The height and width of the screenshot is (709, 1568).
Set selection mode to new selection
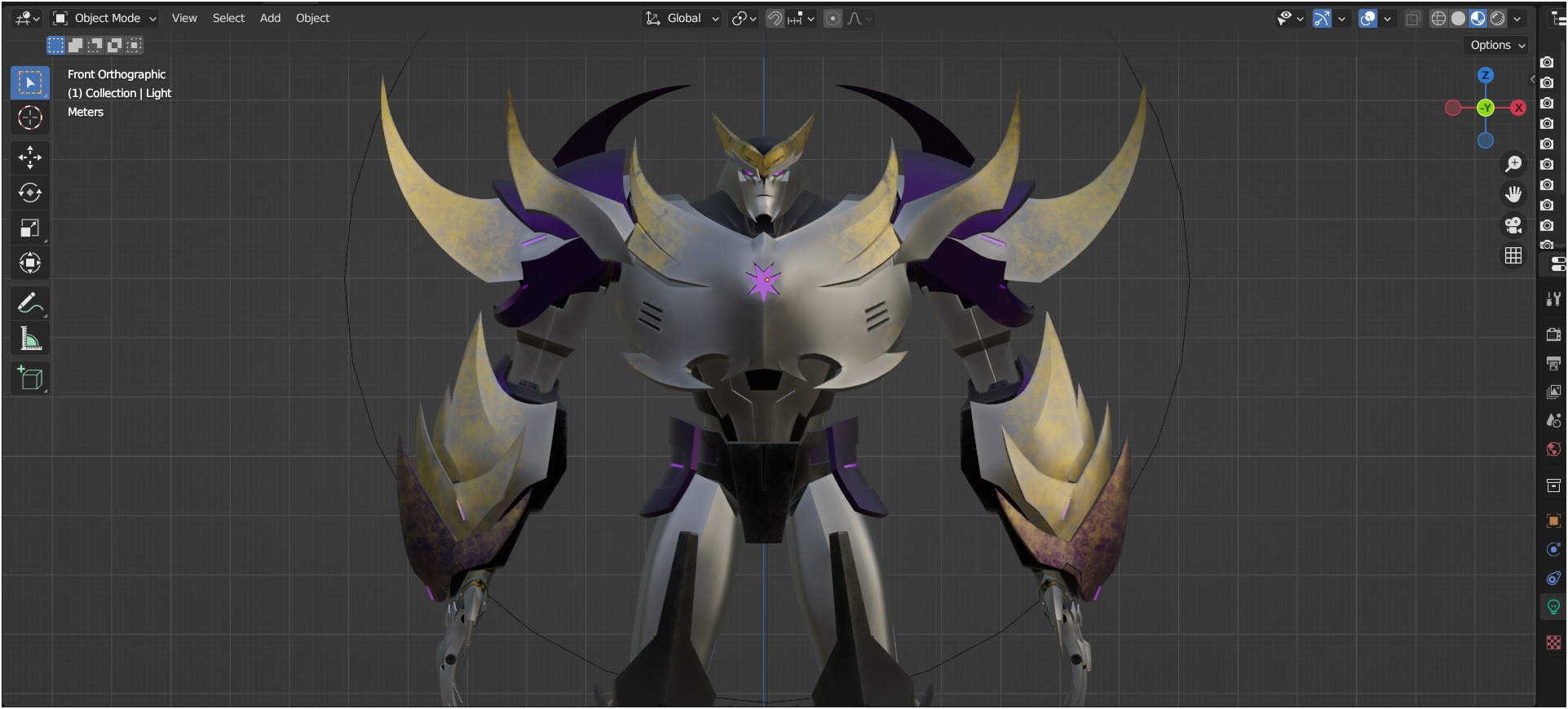[x=55, y=45]
